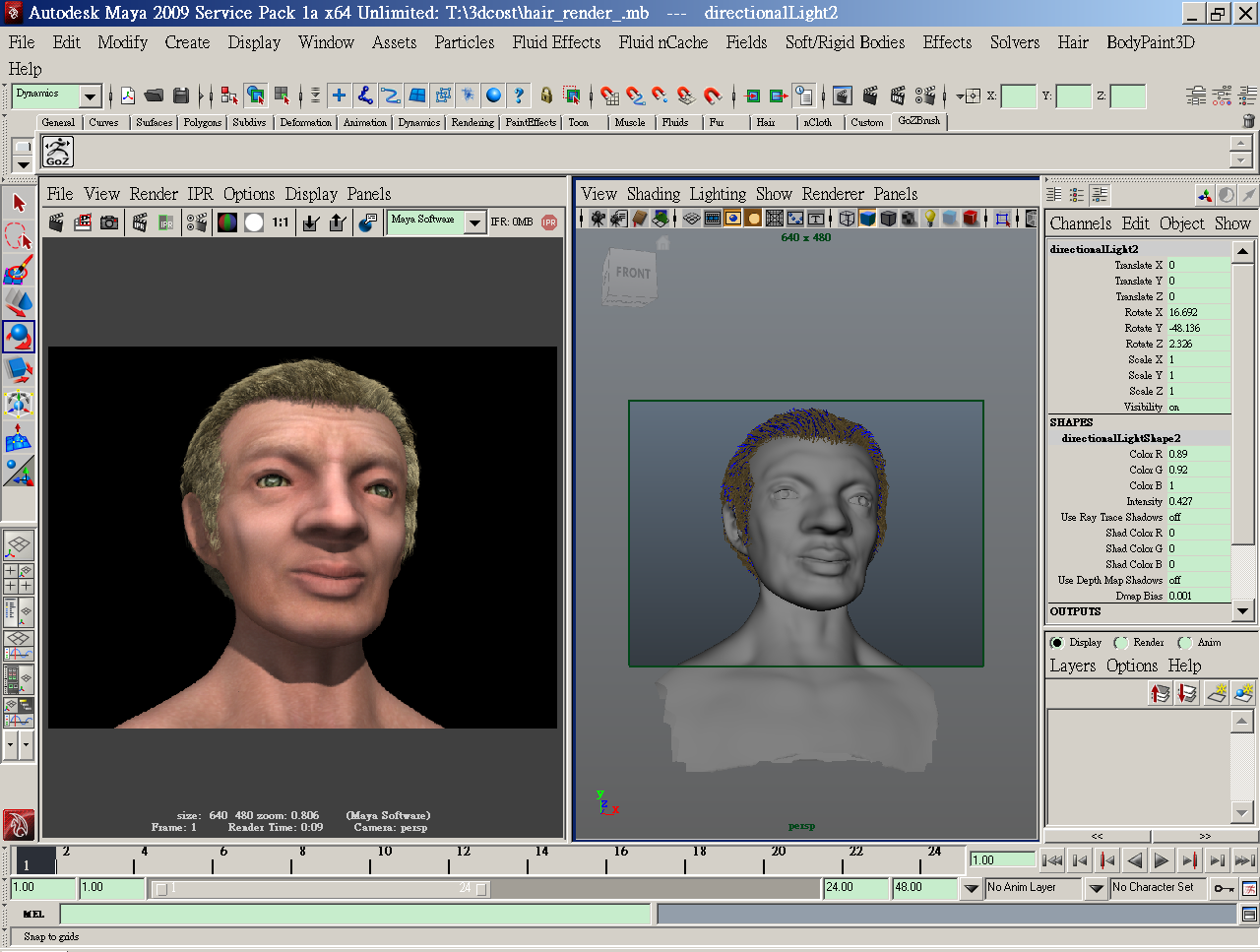1260x952 pixels.
Task: Click the Rotate X value 16.692
Action: [x=1198, y=312]
